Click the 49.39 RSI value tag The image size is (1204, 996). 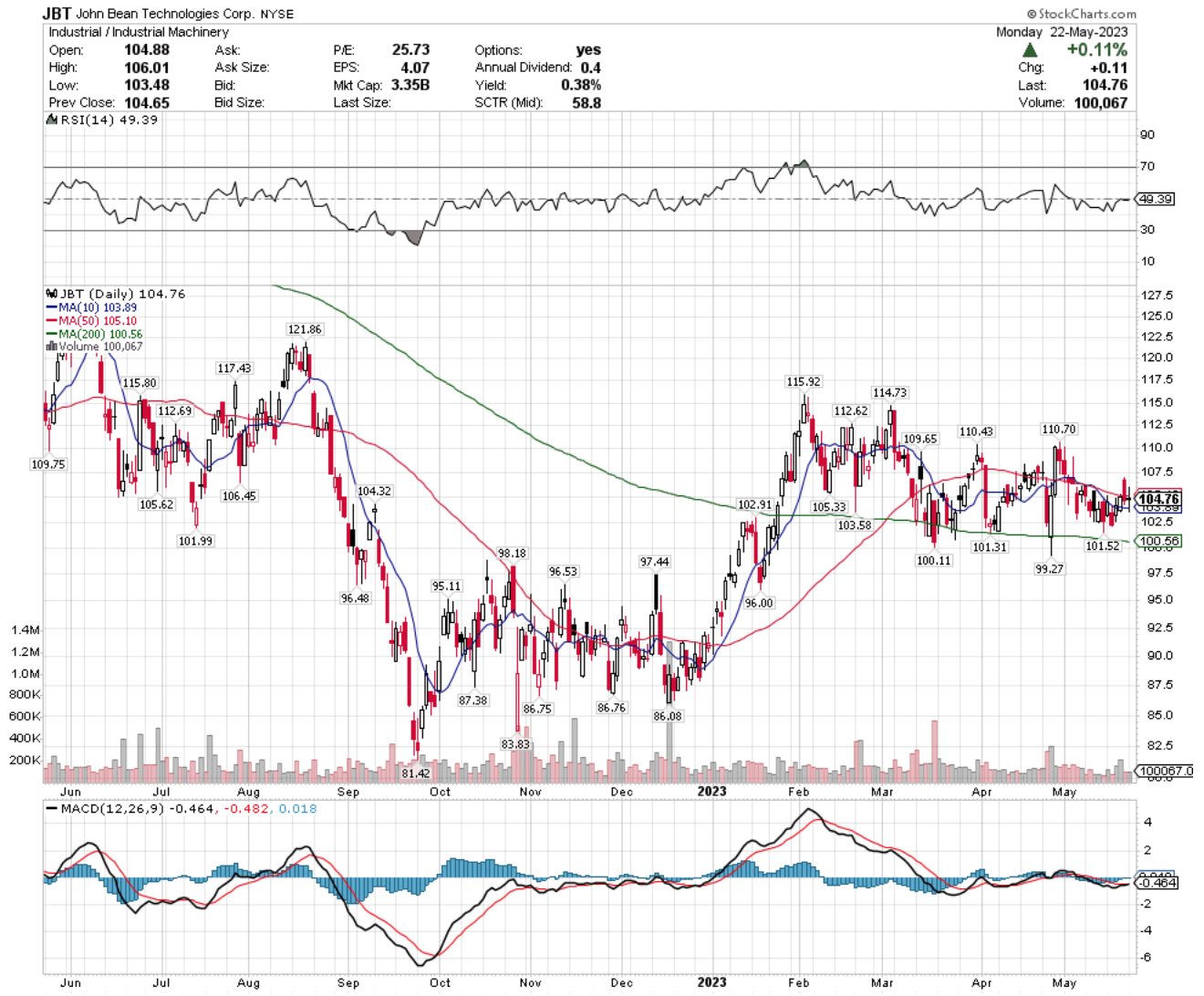pyautogui.click(x=1155, y=199)
